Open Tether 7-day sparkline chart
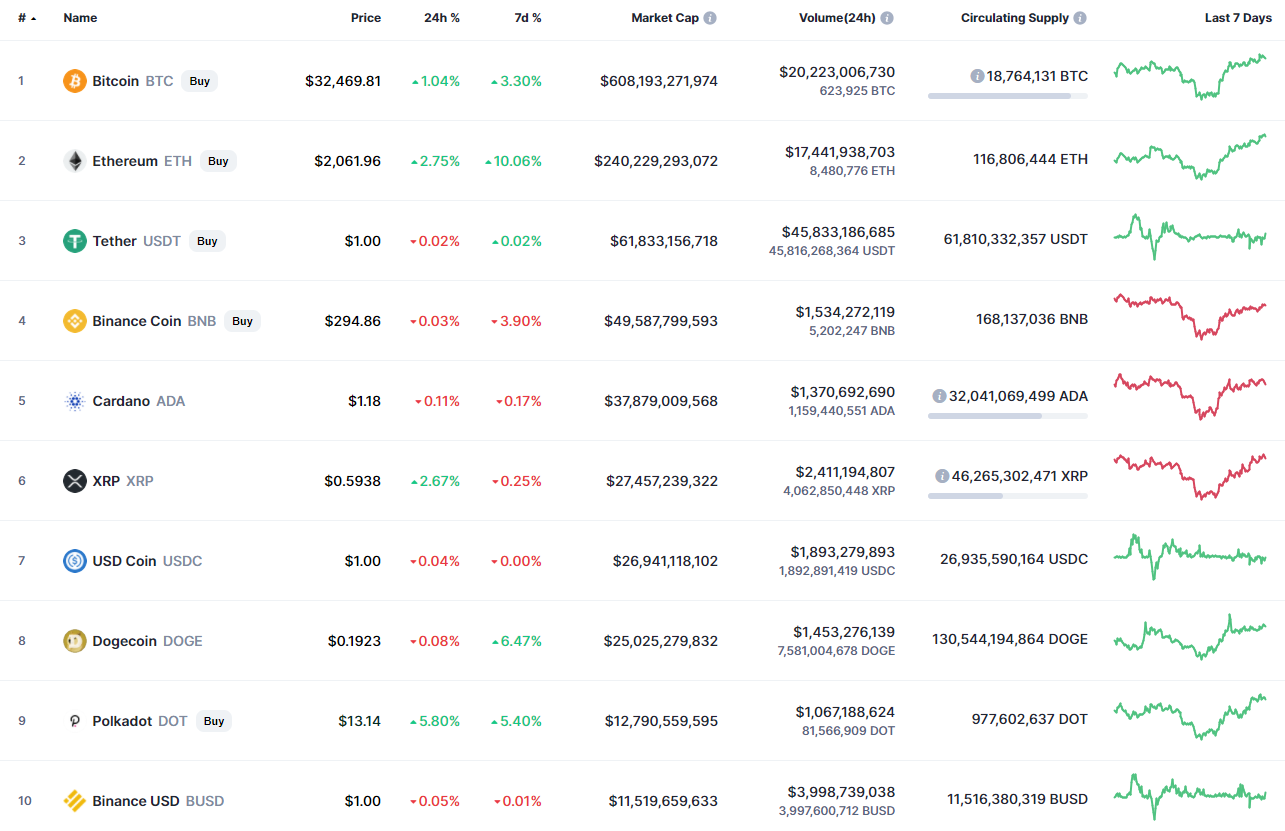Screen dimensions: 1285x831 (1190, 237)
